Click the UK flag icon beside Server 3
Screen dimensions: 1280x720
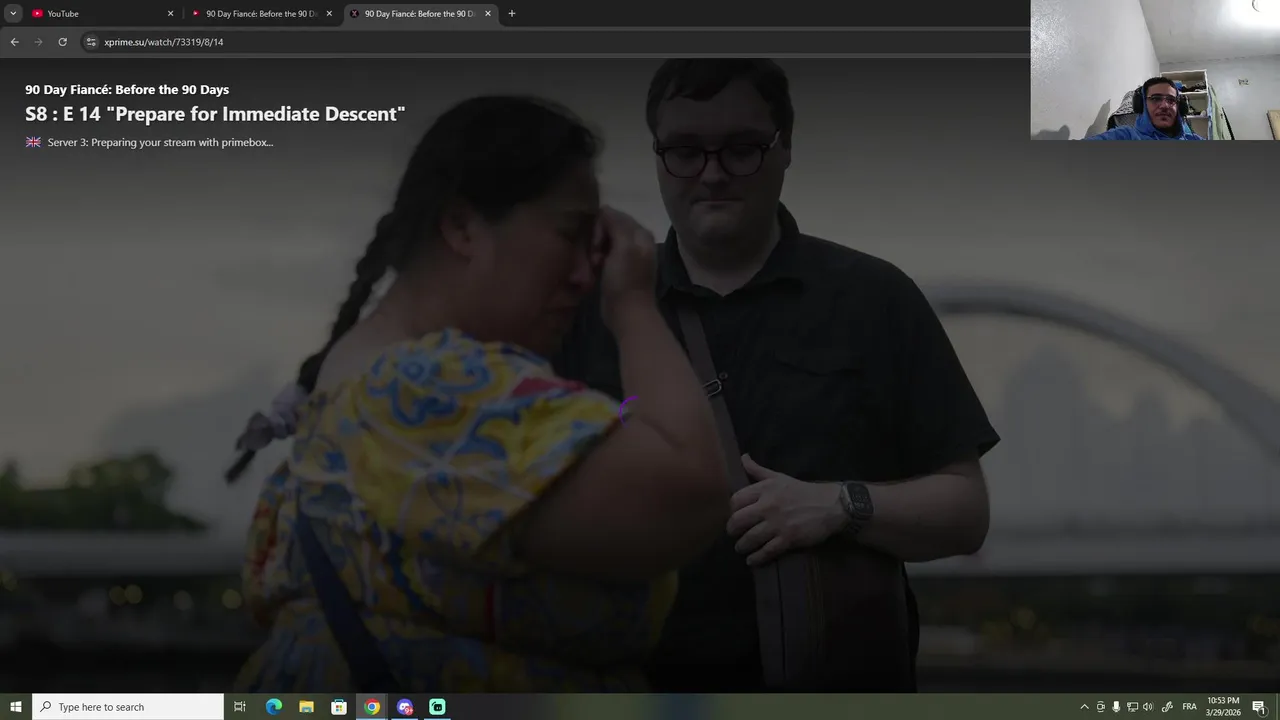point(33,142)
